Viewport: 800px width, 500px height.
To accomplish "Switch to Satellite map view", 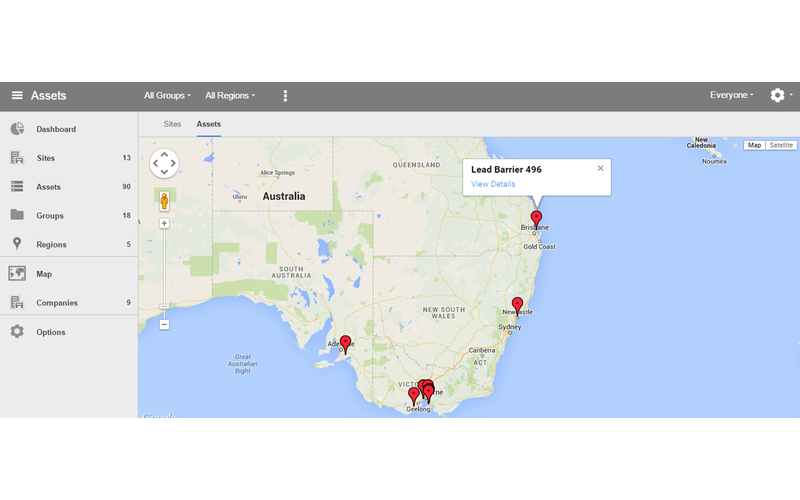I will [x=781, y=145].
